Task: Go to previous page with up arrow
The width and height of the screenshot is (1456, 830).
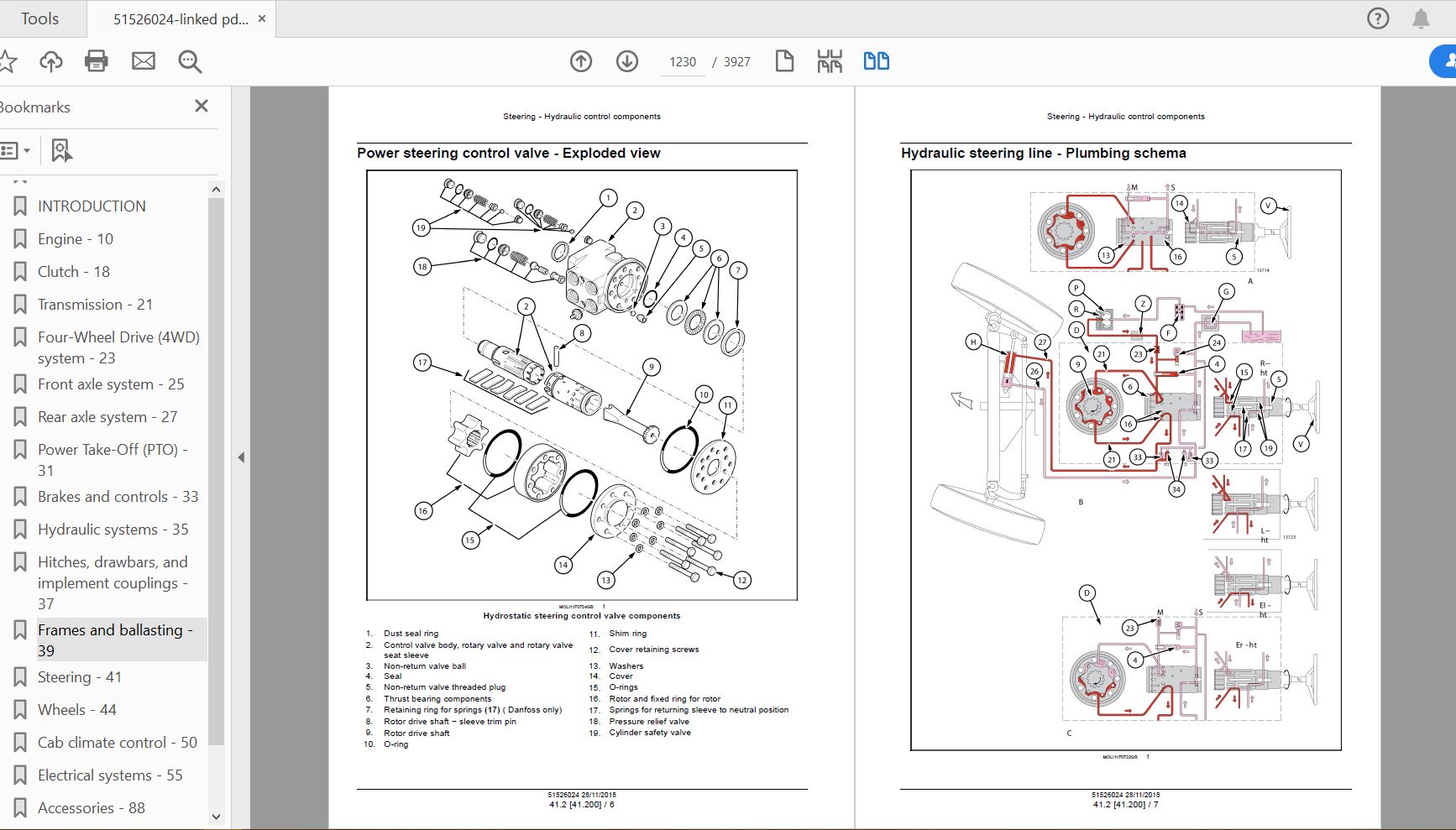Action: [581, 61]
